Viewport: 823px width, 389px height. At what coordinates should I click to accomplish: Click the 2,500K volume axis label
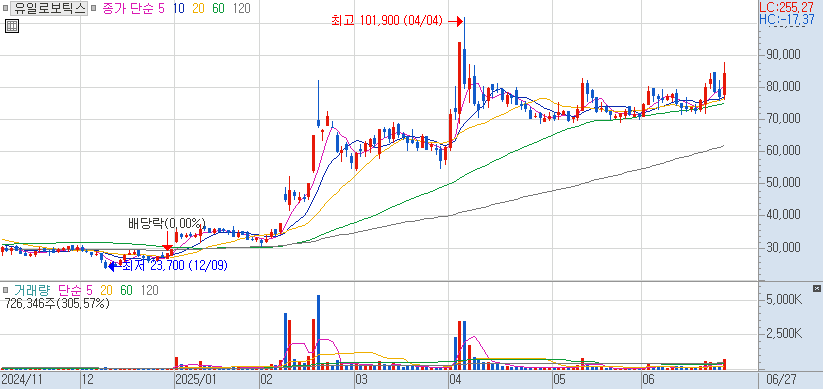pos(783,334)
